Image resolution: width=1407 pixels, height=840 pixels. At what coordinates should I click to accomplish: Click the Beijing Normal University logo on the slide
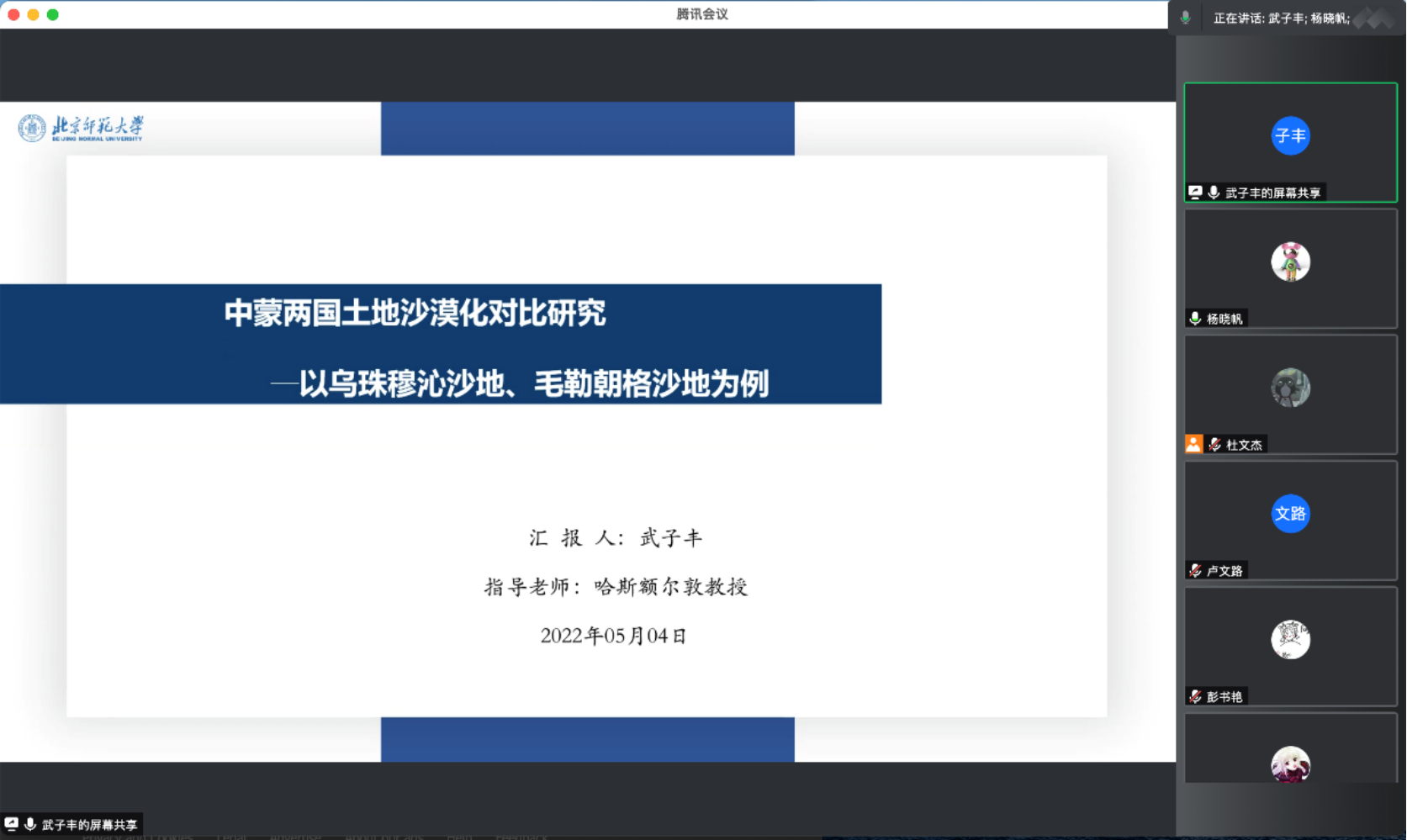(80, 128)
